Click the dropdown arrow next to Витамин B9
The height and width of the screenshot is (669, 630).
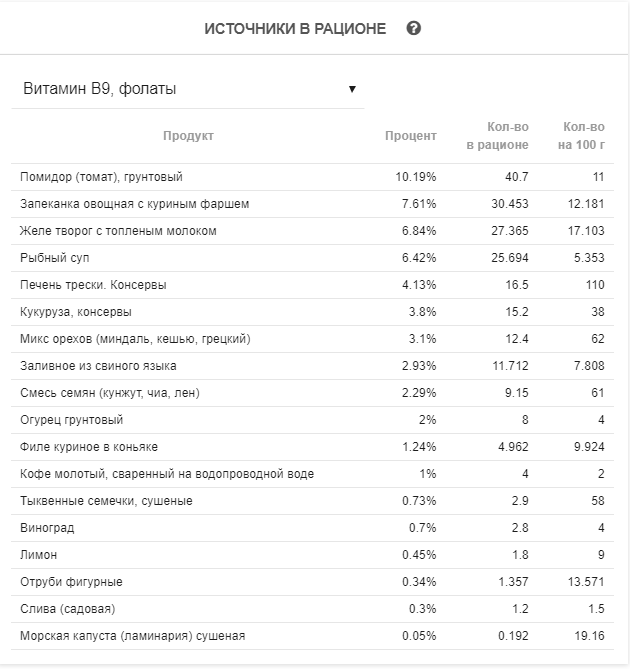(x=352, y=89)
